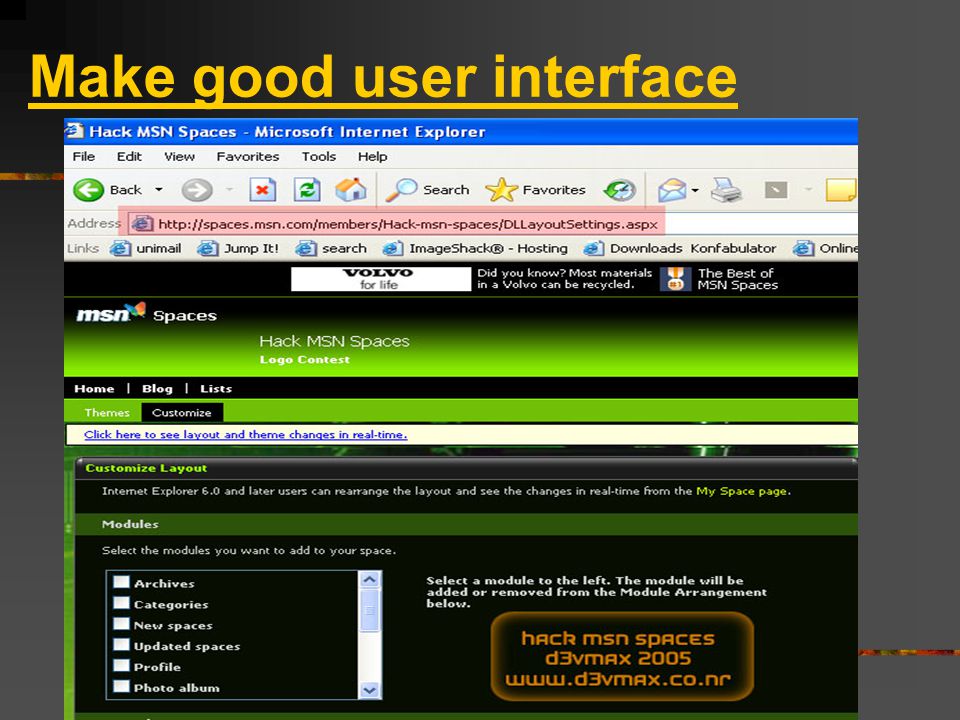This screenshot has height=720, width=960.
Task: Open Favorites star in toolbar
Action: (x=501, y=190)
